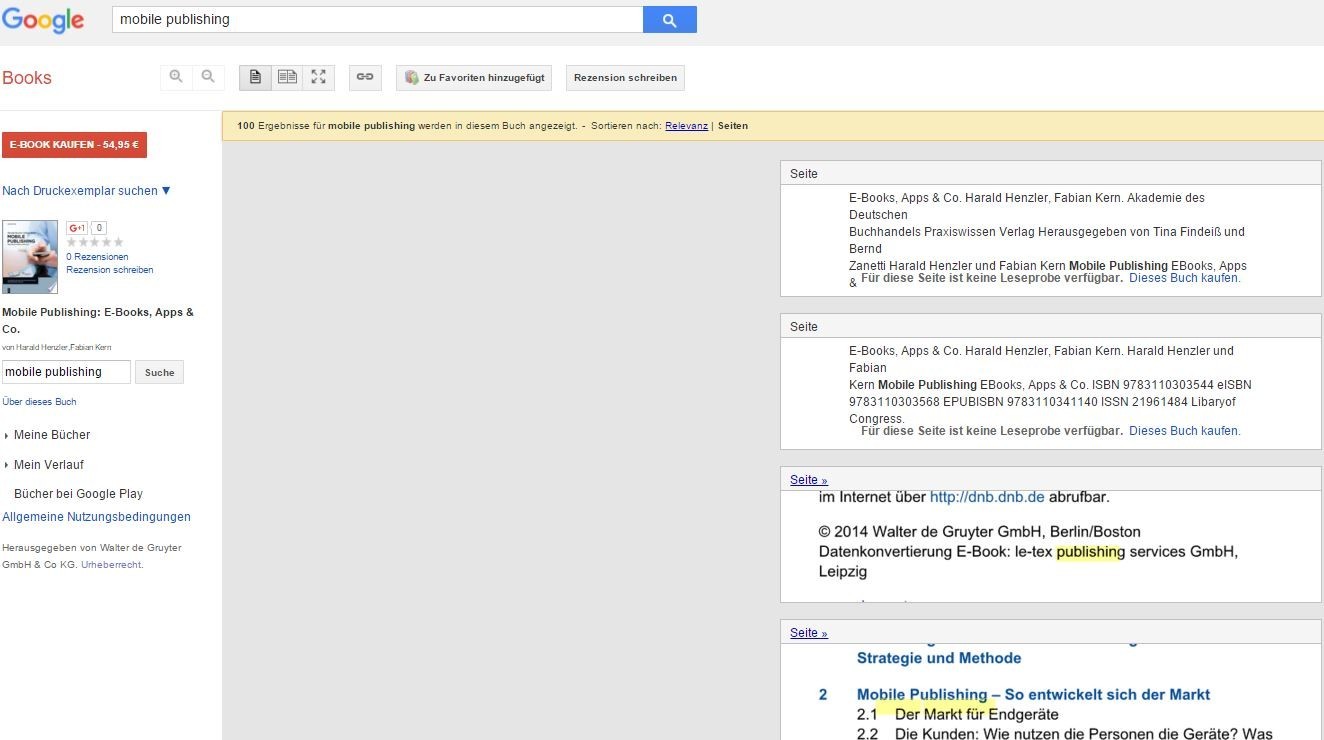Click the G+1 button
This screenshot has width=1324, height=740.
pyautogui.click(x=77, y=228)
